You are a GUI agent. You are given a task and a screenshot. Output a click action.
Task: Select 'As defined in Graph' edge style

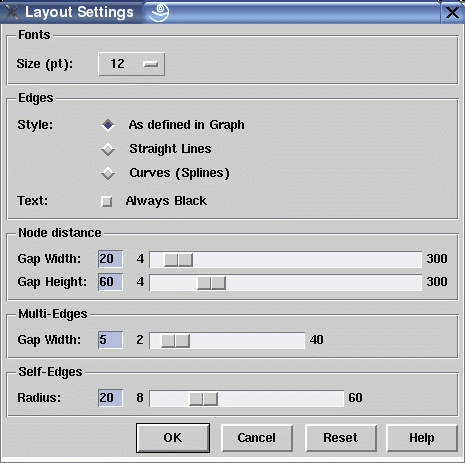[108, 125]
